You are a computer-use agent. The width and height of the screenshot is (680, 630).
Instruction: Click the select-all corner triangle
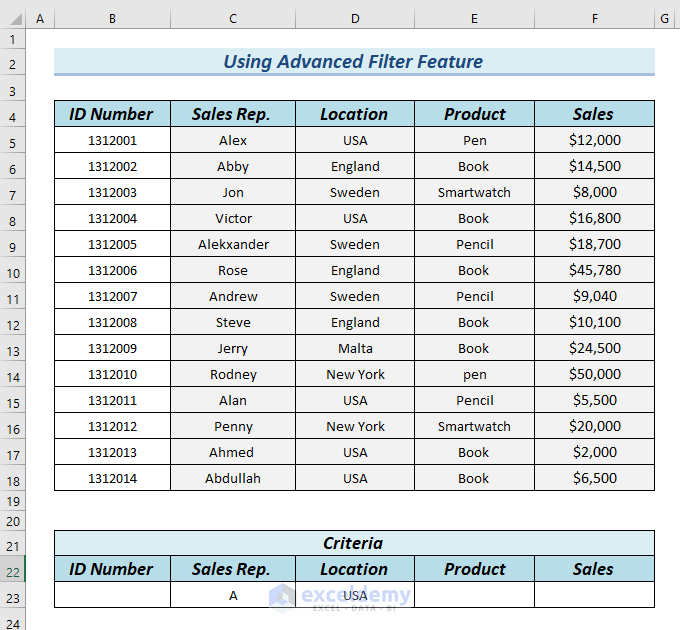[12, 19]
